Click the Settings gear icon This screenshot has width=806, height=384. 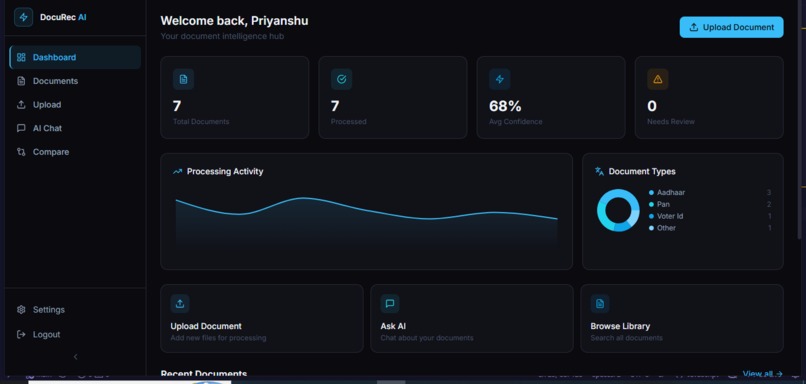[21, 309]
